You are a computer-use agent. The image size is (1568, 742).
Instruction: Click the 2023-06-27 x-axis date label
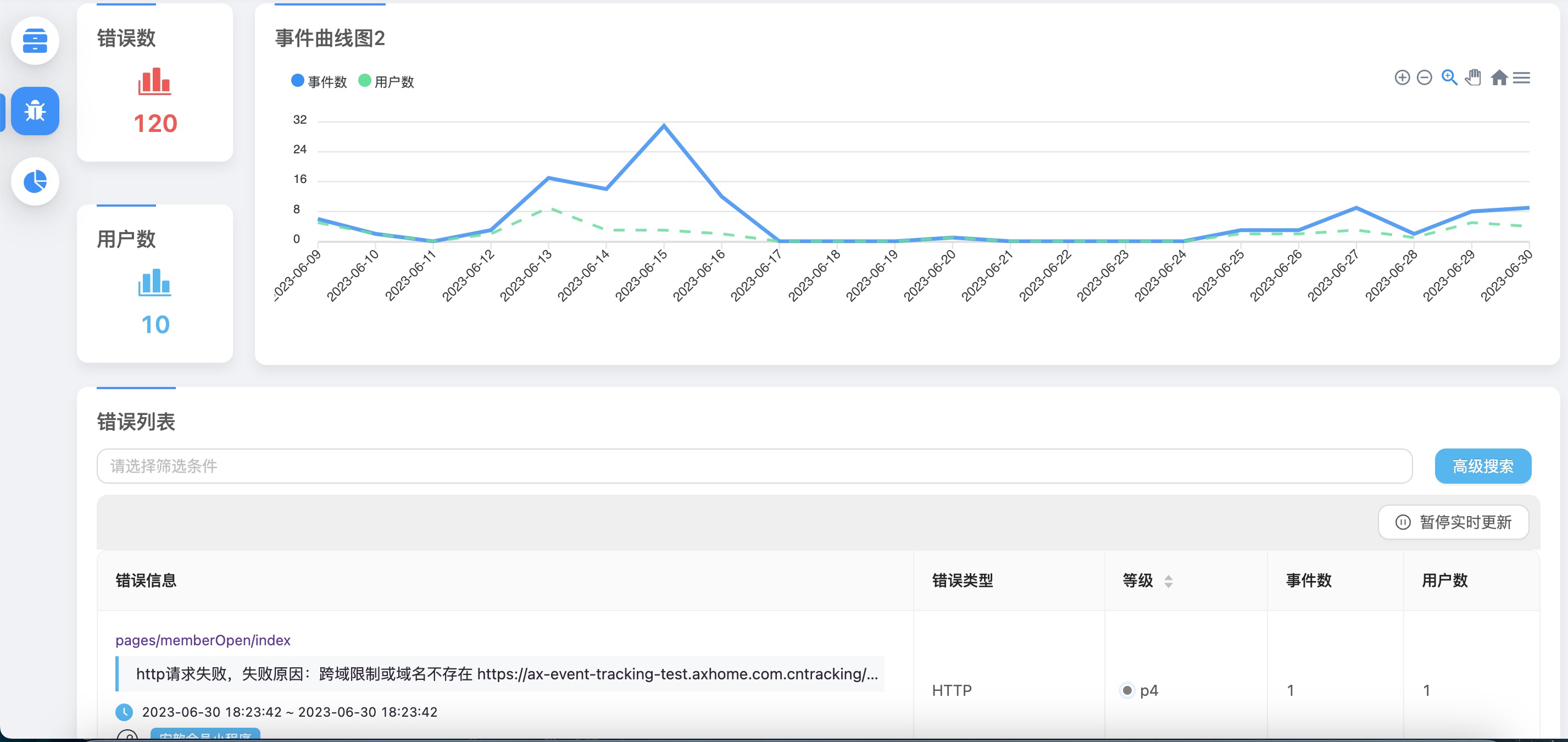click(1333, 275)
